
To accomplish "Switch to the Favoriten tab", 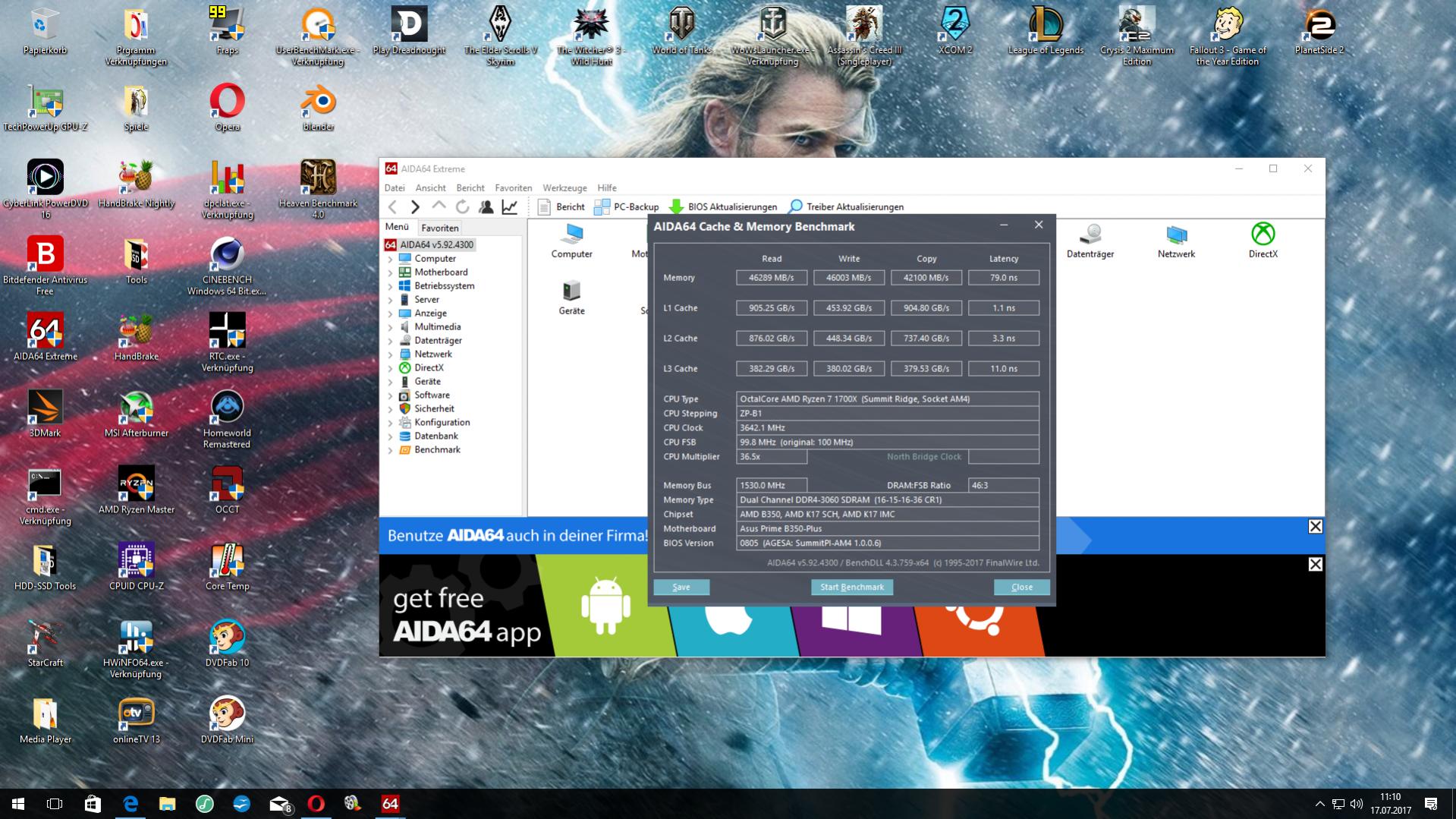I will 439,228.
